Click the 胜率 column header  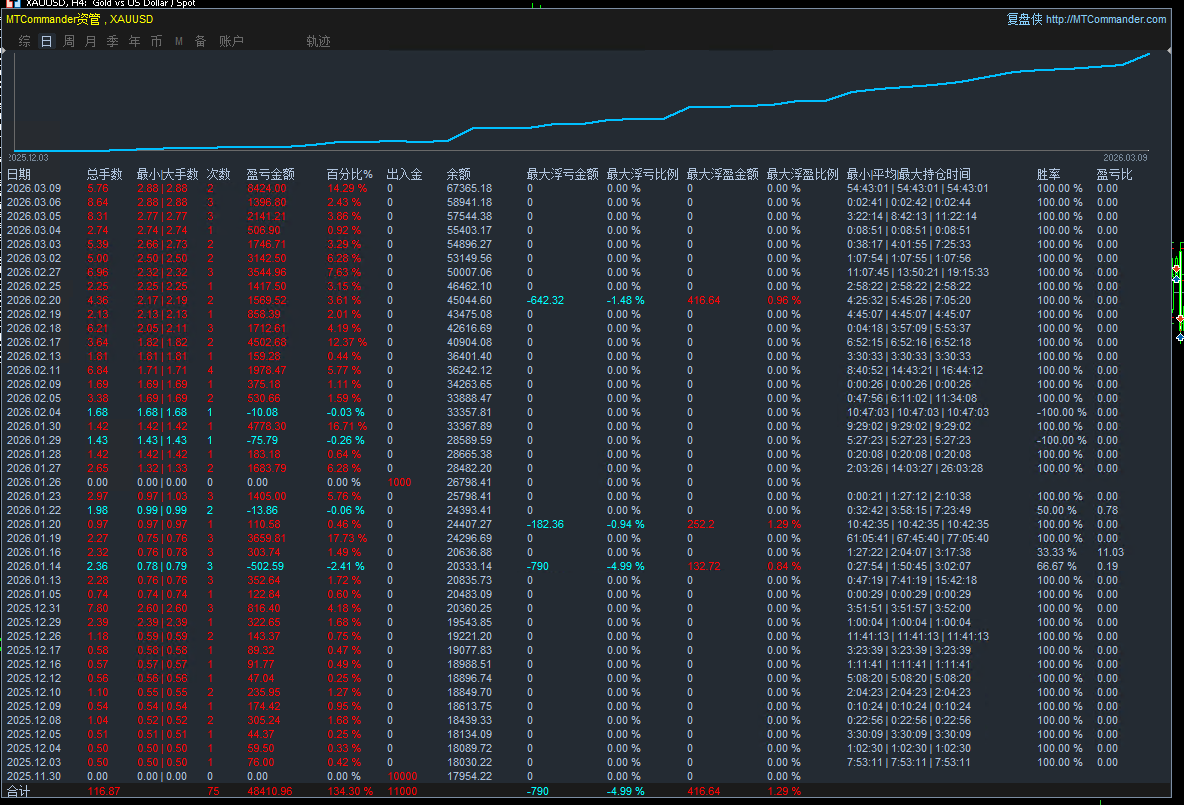click(1049, 174)
